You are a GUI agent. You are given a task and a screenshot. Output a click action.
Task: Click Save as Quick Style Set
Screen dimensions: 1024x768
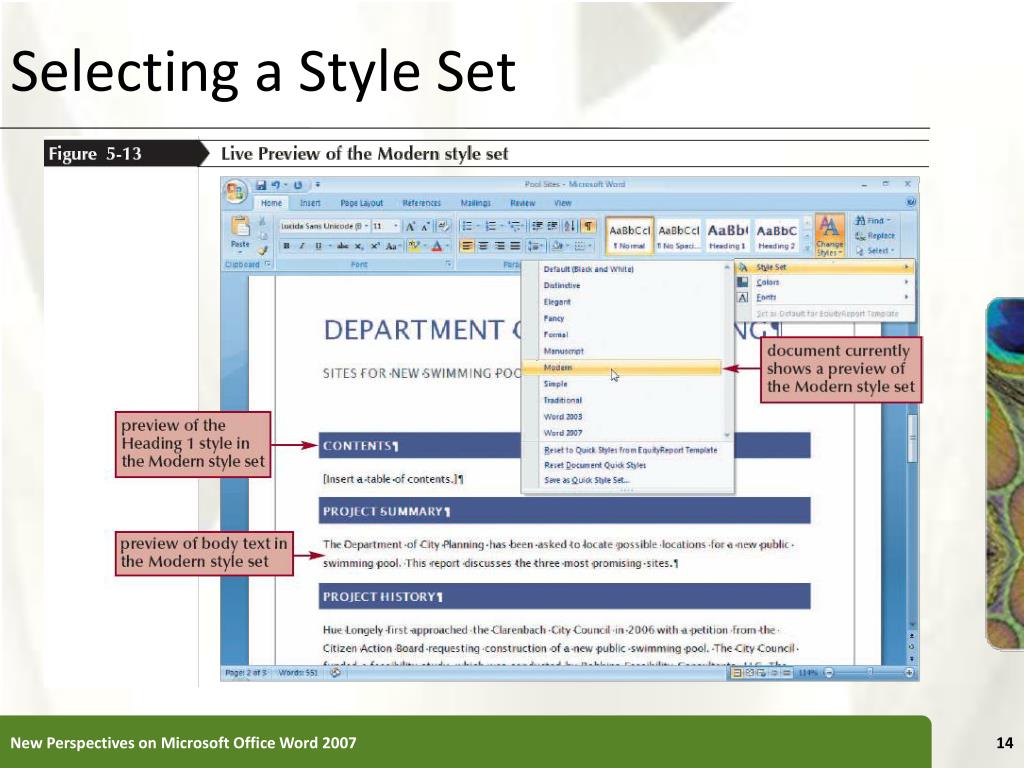[586, 480]
